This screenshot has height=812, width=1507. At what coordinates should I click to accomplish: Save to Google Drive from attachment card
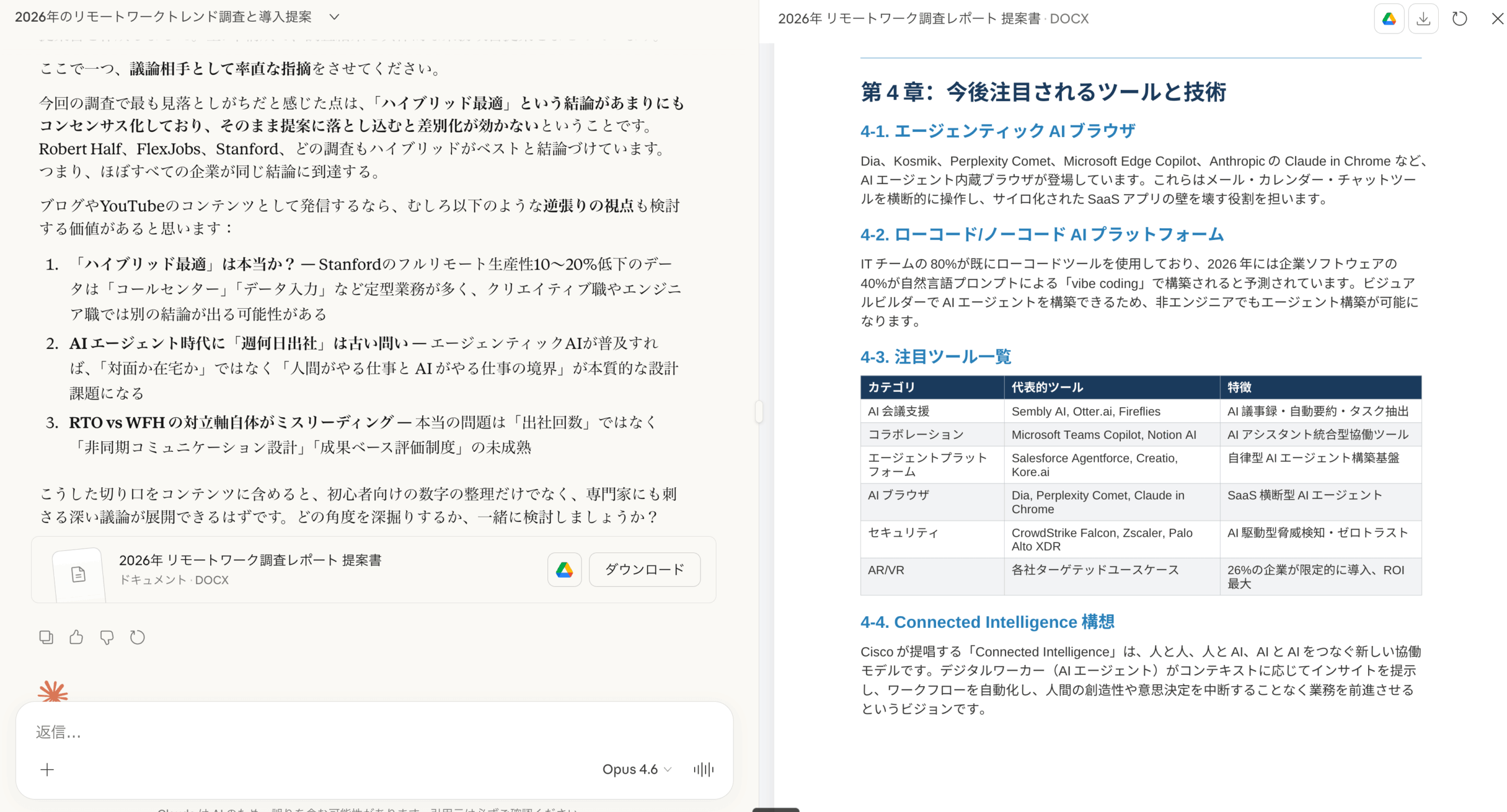[564, 570]
